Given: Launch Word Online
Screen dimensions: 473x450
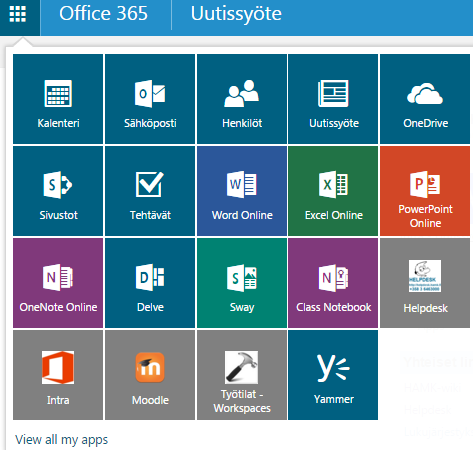Looking at the screenshot, I should [242, 191].
